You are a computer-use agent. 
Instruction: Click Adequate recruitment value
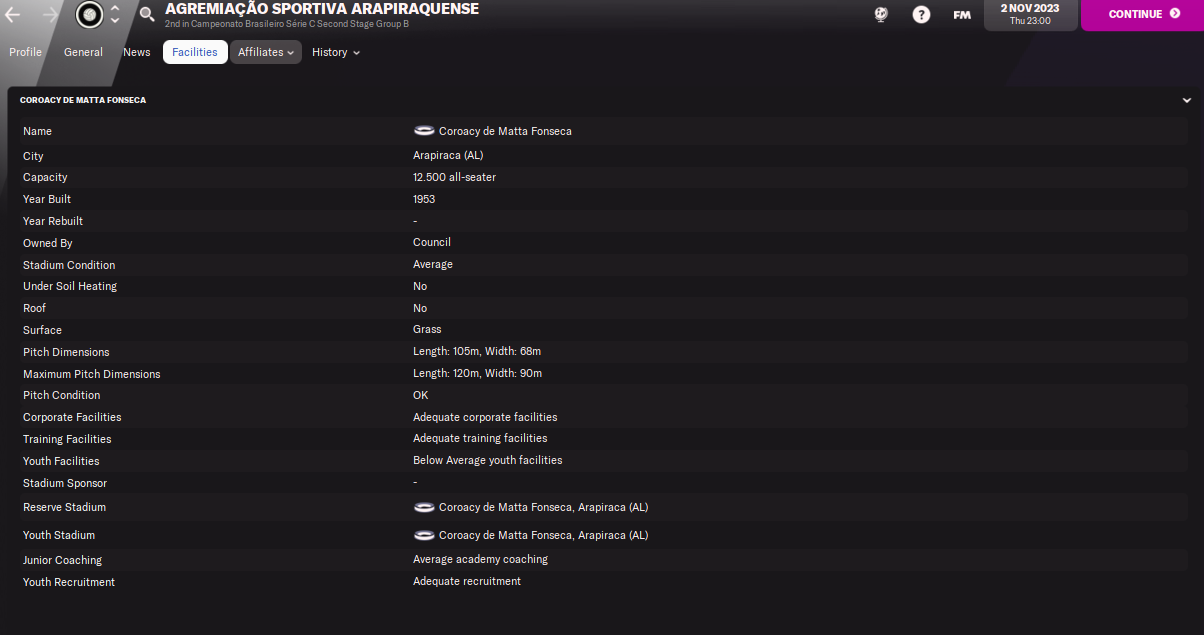coord(467,581)
